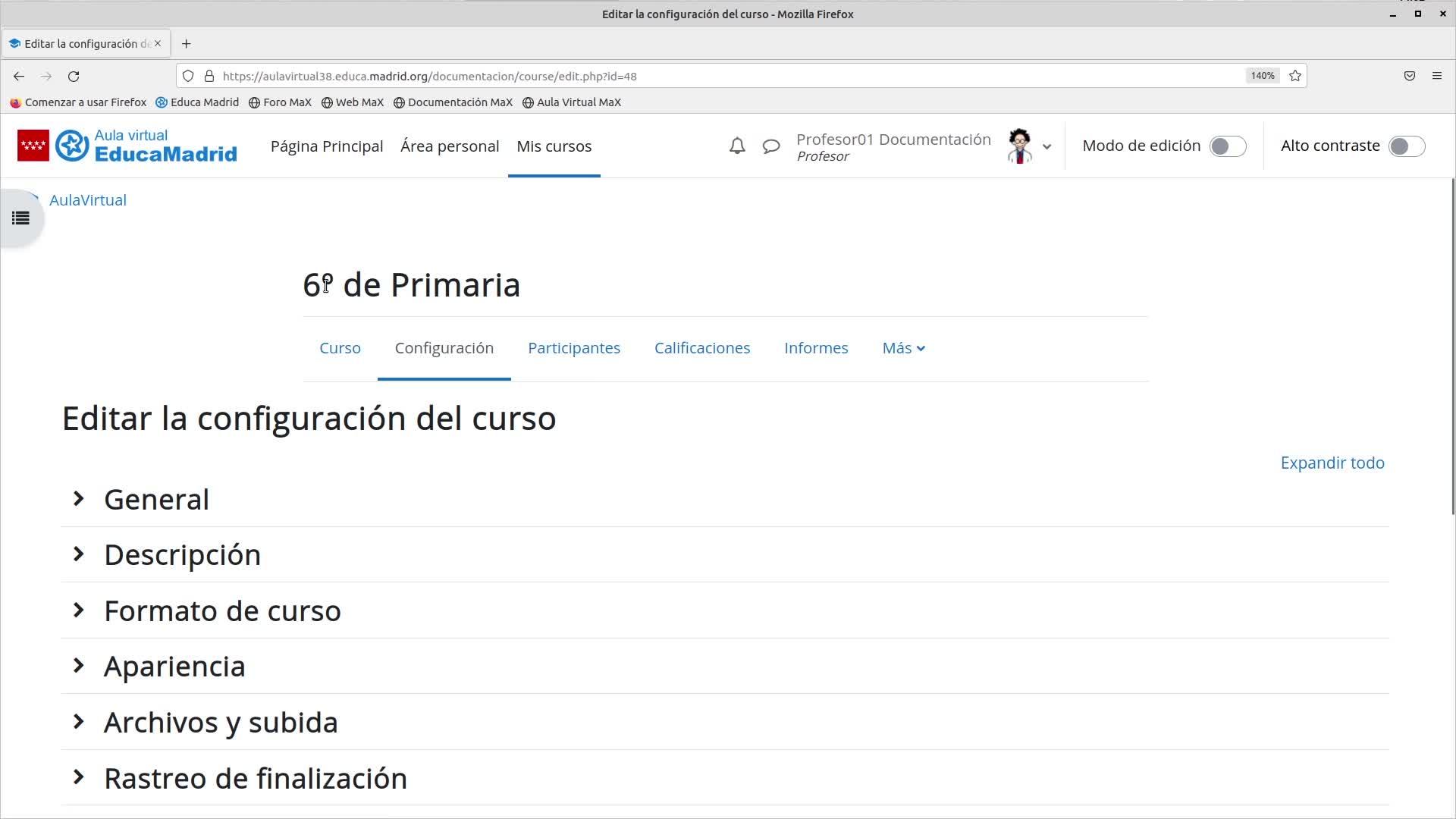Enable the Alto contraste switch
The image size is (1456, 819).
click(1407, 146)
